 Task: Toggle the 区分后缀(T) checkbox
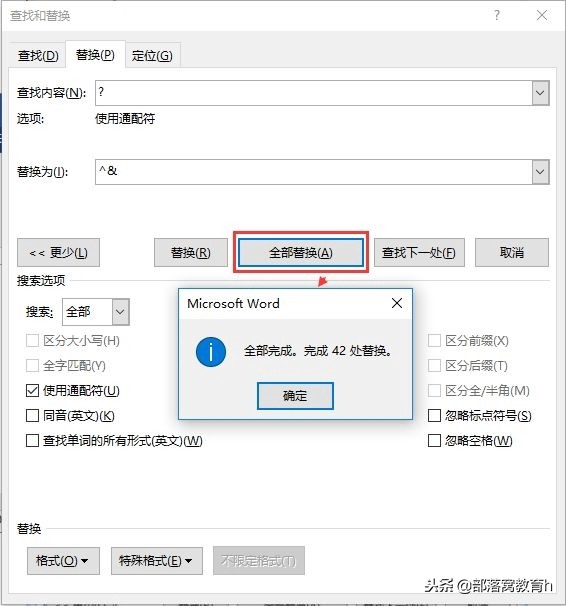click(434, 366)
